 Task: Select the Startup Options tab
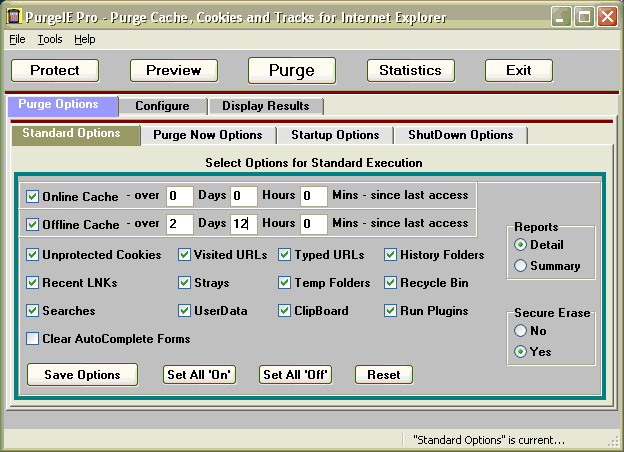(x=335, y=135)
